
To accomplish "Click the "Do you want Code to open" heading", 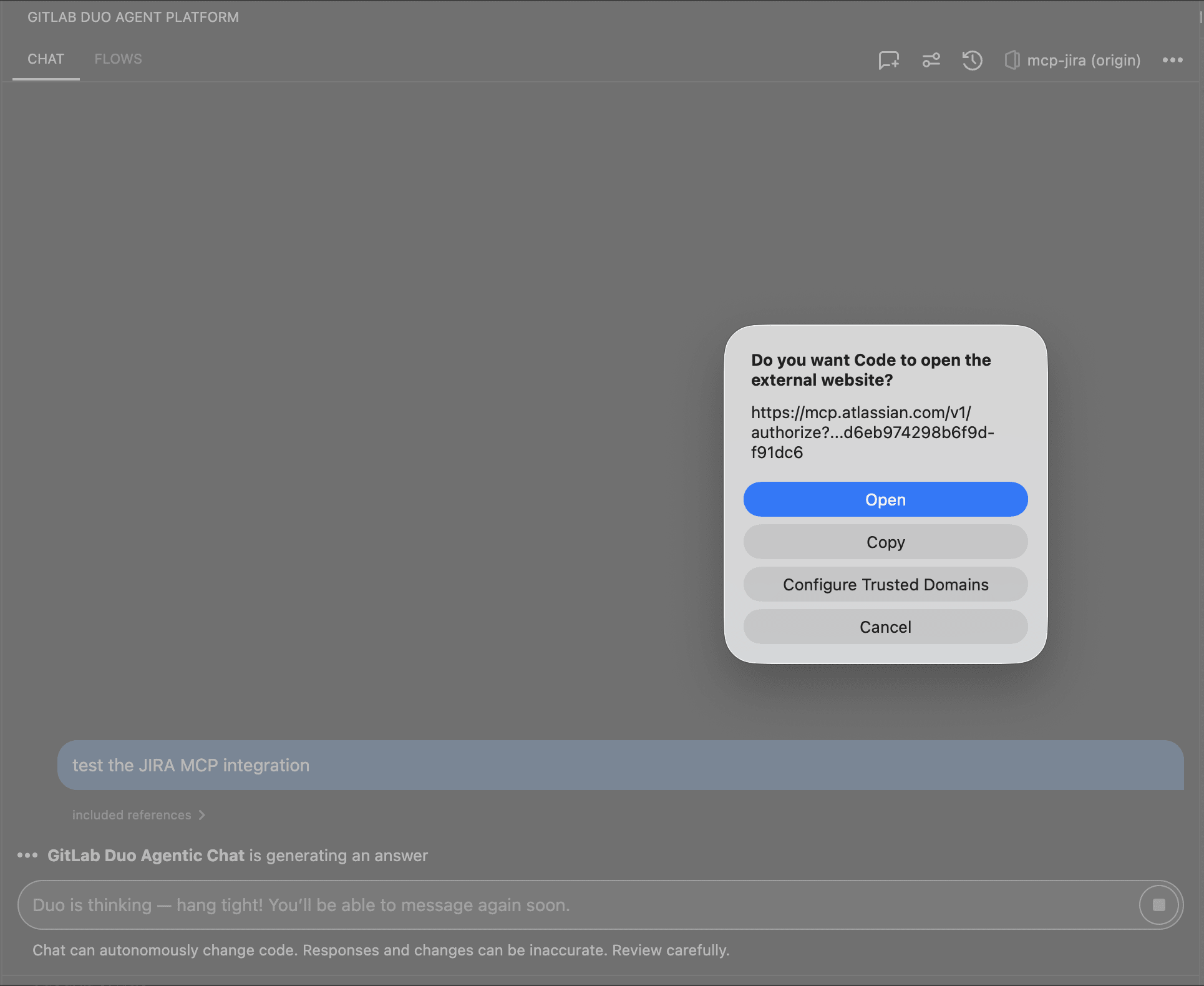I will (x=871, y=370).
